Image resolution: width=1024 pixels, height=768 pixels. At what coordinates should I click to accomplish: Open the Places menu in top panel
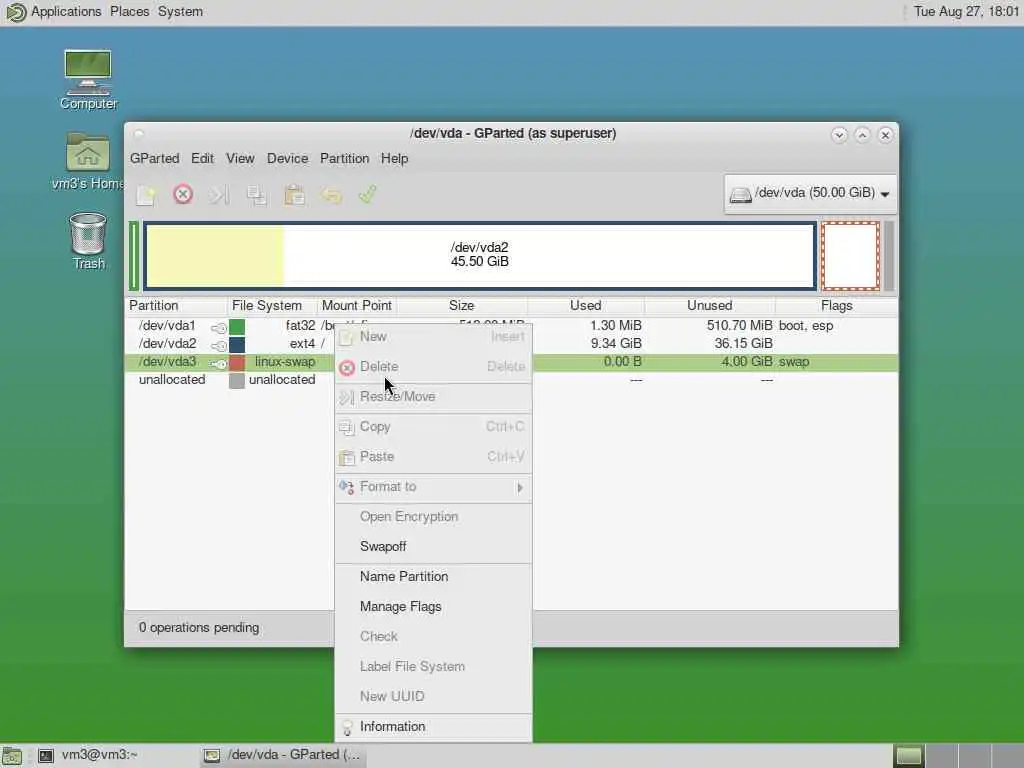(129, 12)
